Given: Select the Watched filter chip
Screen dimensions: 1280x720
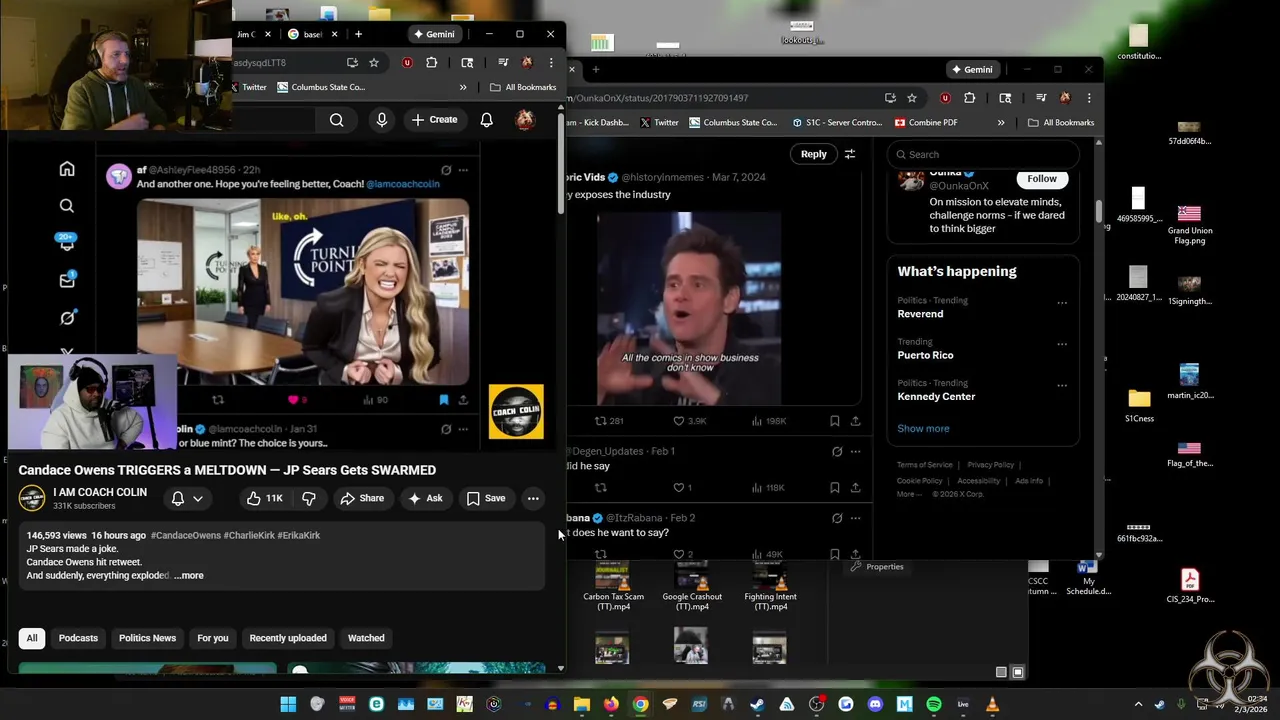Looking at the screenshot, I should pyautogui.click(x=366, y=638).
